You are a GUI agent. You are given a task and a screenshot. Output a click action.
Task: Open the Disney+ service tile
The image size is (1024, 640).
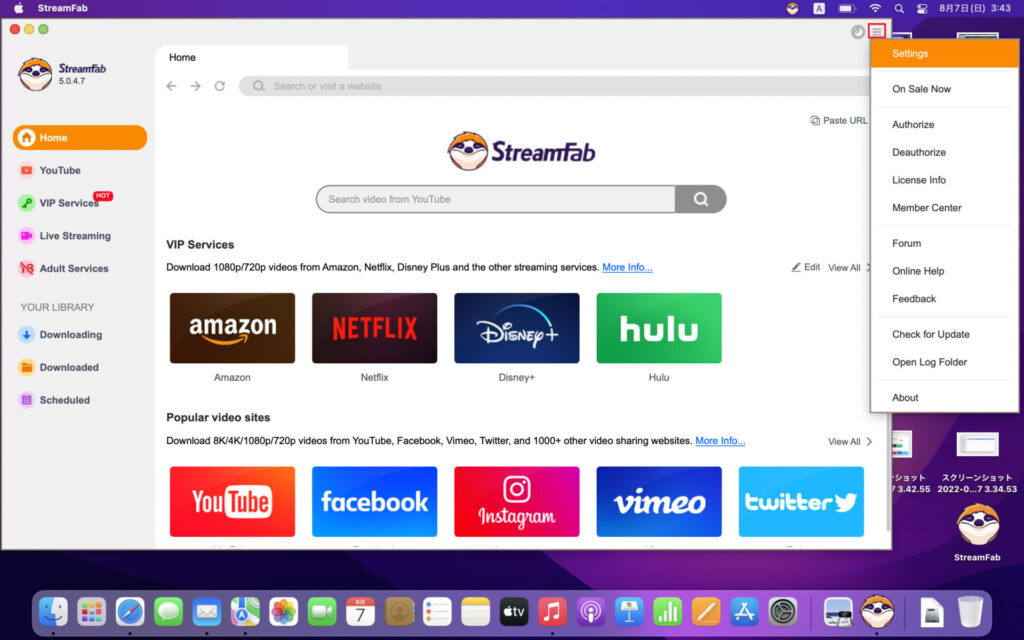[517, 328]
